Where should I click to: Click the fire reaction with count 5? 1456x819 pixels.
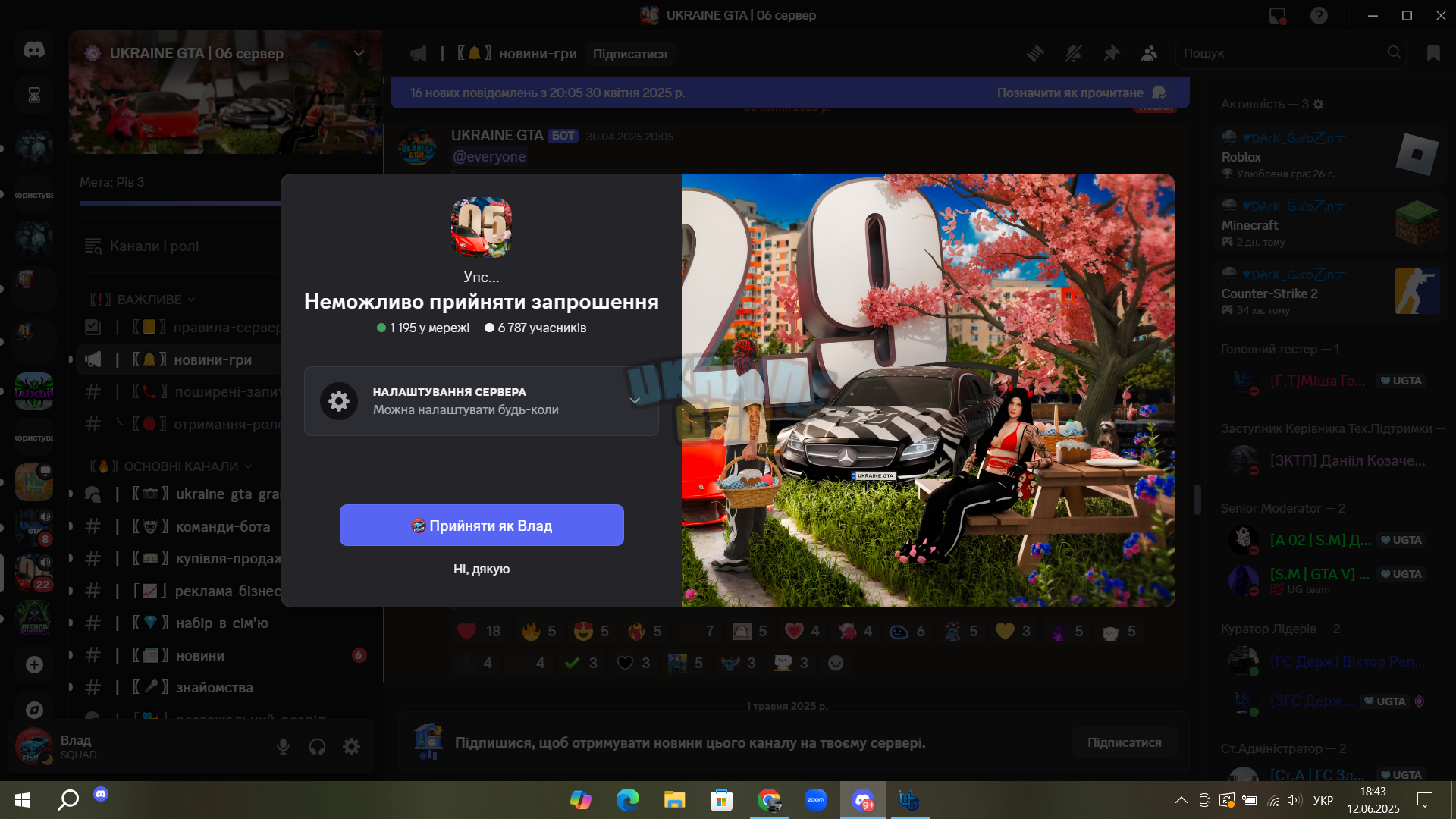(539, 632)
